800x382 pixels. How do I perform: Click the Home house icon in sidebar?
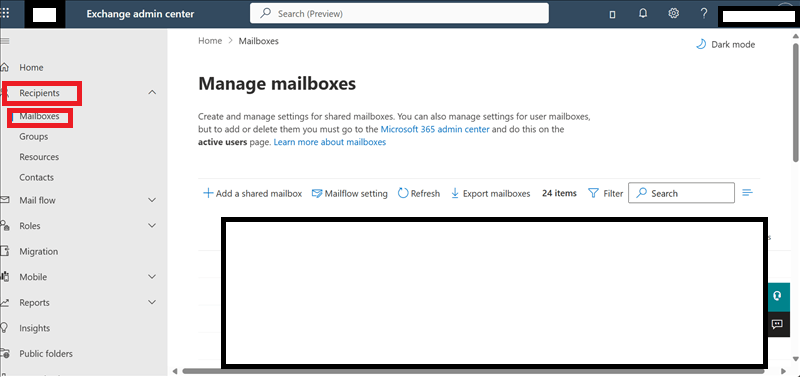[x=5, y=67]
